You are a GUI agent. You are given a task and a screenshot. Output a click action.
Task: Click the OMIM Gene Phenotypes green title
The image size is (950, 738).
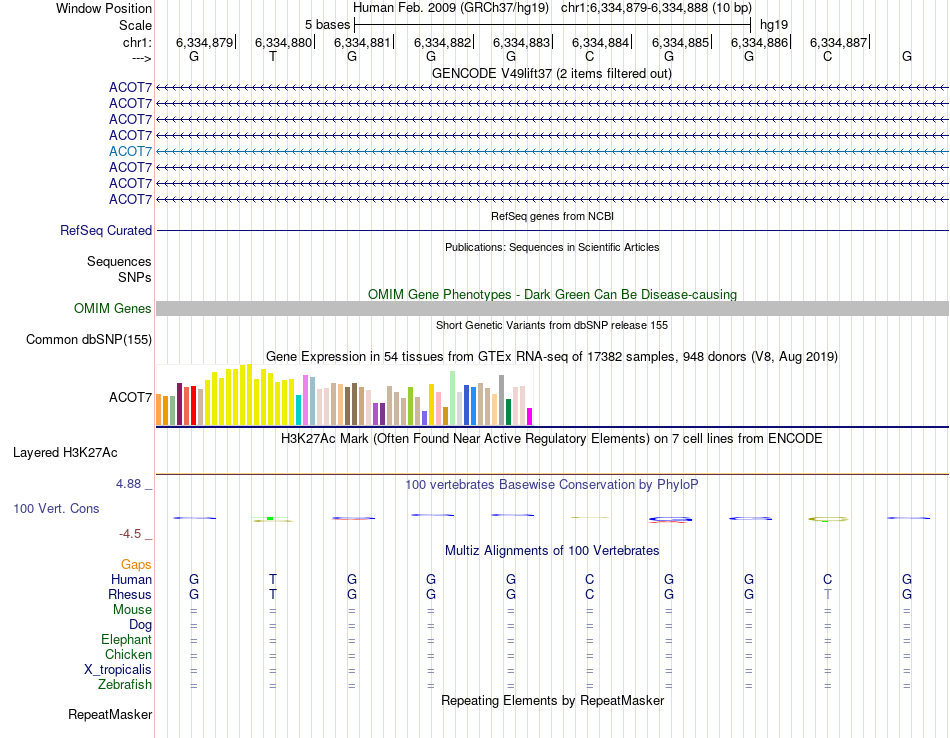[x=553, y=294]
